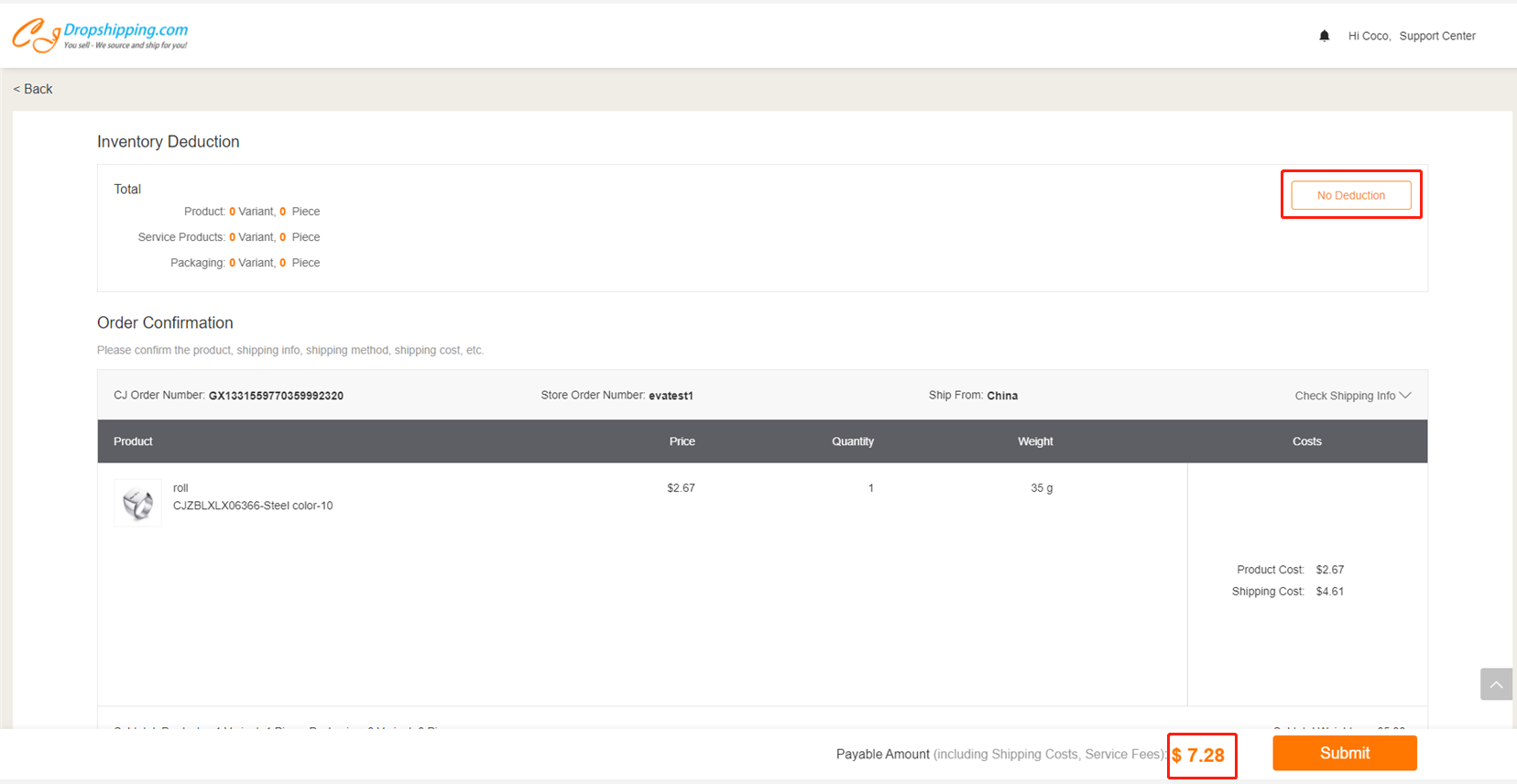Click the $7.28 payable amount
This screenshot has height=784, width=1517.
[1199, 756]
